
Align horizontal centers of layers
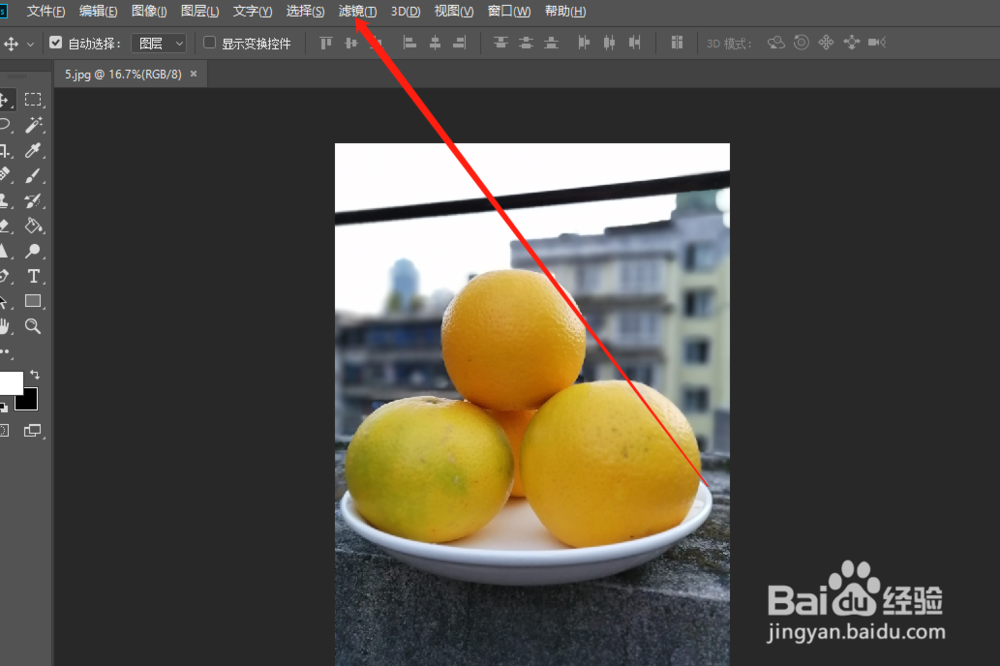click(x=435, y=43)
